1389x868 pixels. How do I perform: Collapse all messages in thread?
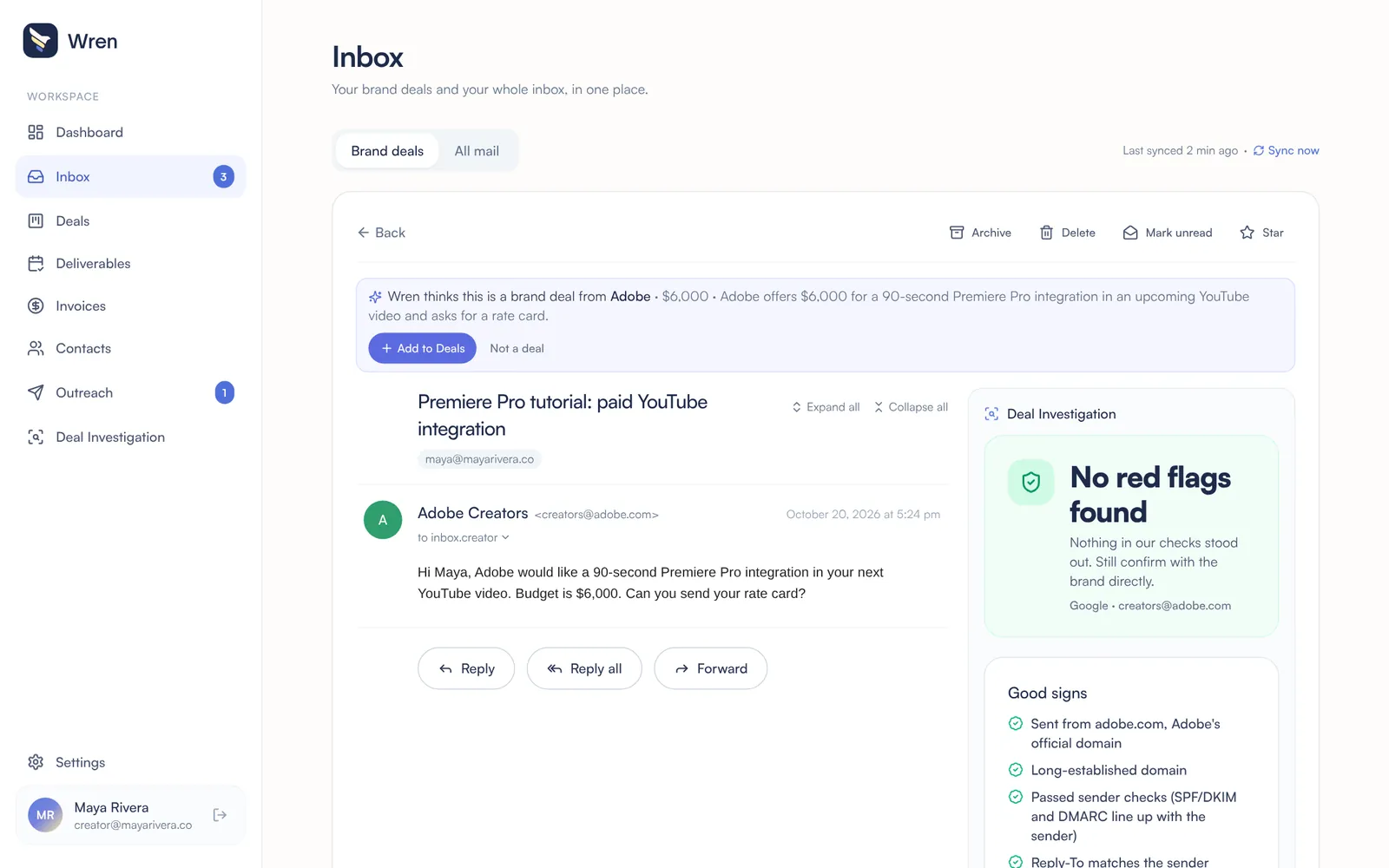click(x=911, y=407)
